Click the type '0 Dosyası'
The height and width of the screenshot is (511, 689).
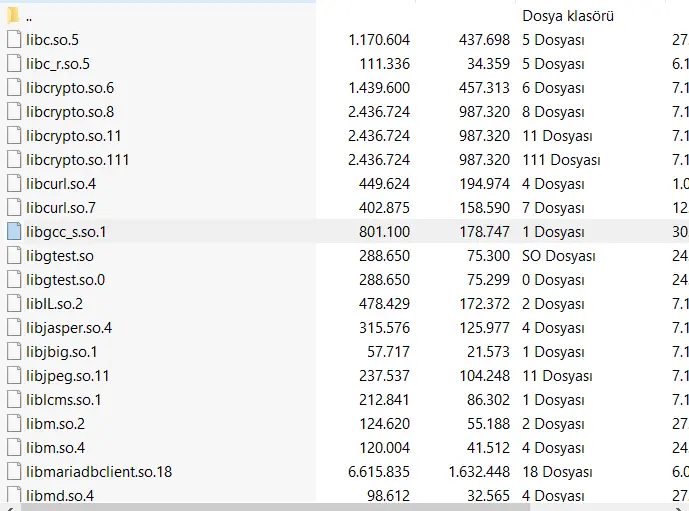coord(553,280)
